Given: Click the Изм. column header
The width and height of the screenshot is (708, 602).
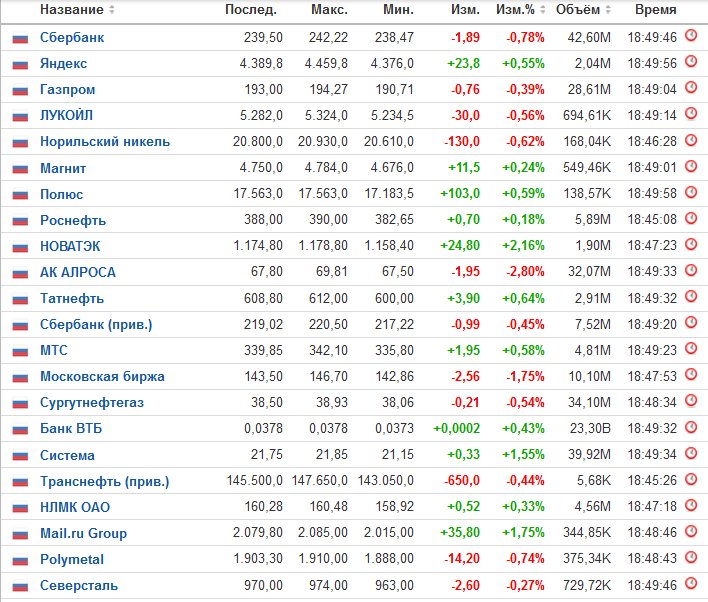Looking at the screenshot, I should [x=465, y=9].
